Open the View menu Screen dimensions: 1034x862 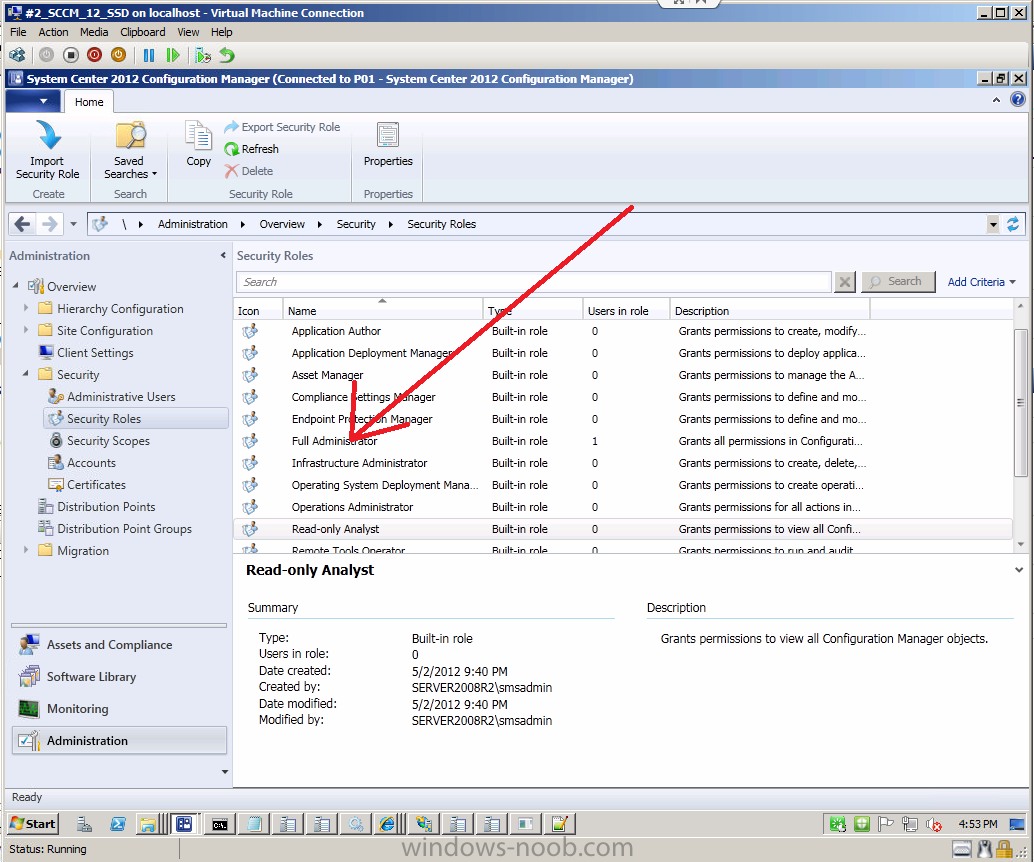click(x=188, y=32)
